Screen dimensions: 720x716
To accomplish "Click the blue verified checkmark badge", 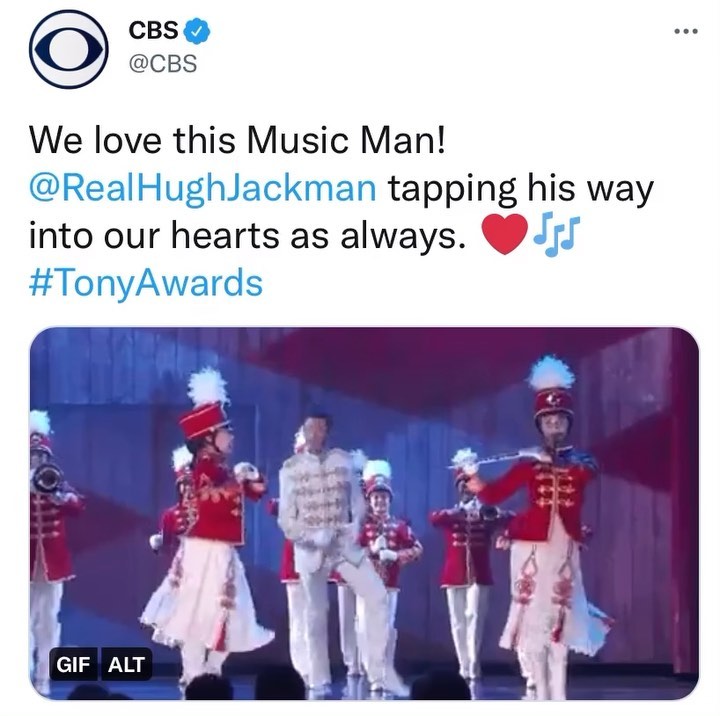I will pyautogui.click(x=197, y=31).
